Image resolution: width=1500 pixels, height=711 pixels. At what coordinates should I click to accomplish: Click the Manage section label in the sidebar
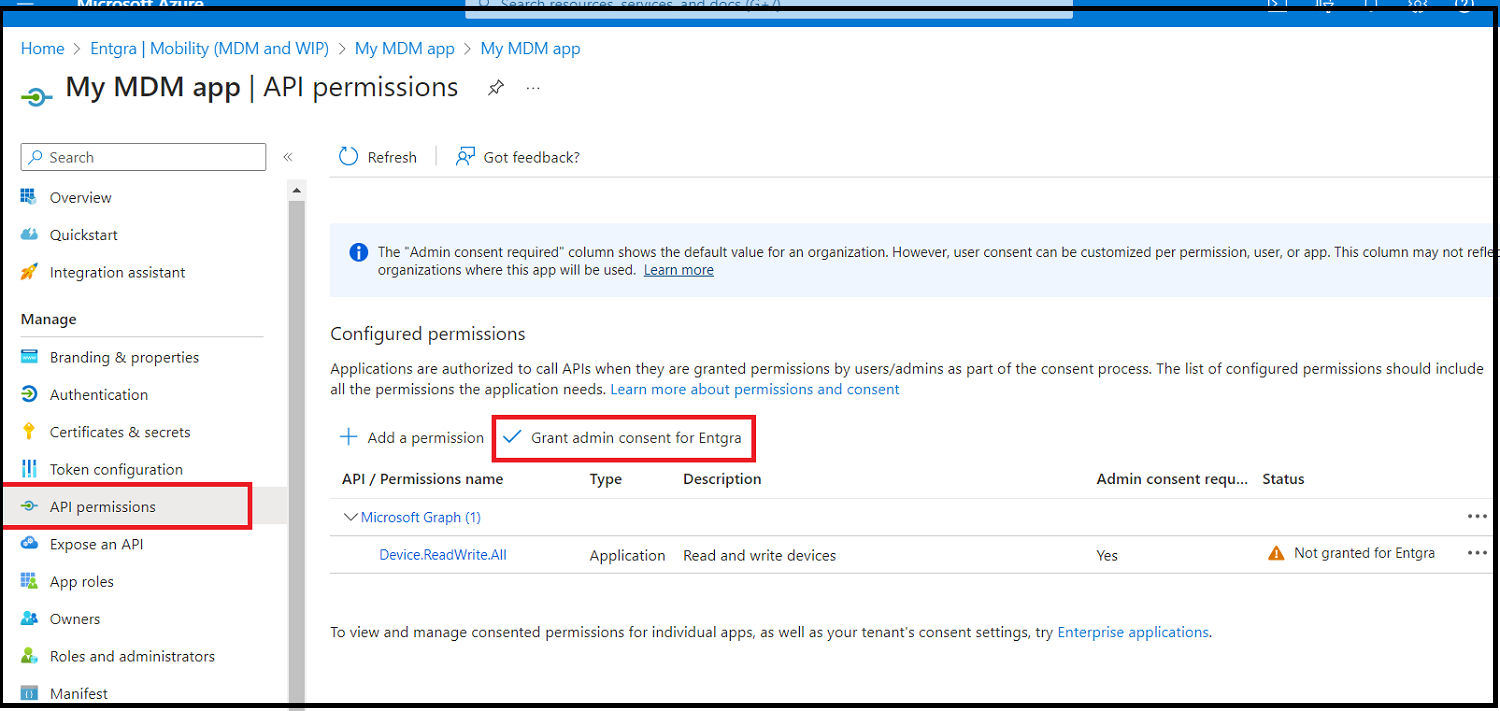pyautogui.click(x=49, y=319)
